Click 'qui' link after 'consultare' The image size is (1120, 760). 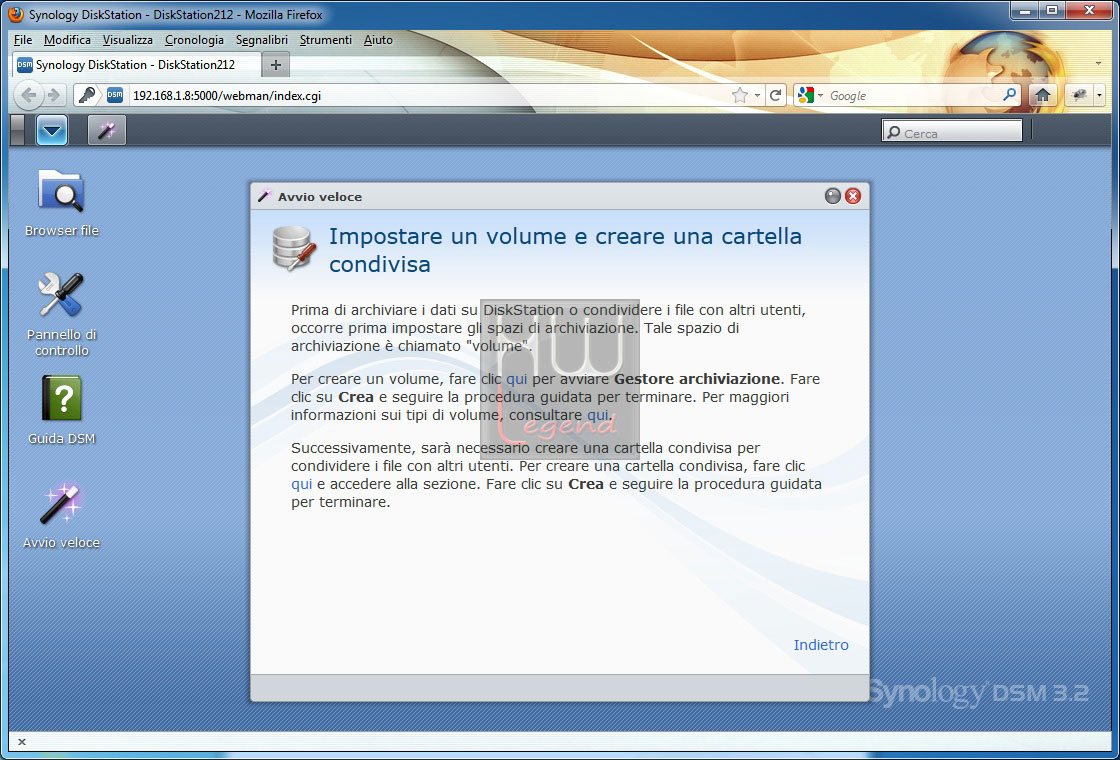pos(598,414)
